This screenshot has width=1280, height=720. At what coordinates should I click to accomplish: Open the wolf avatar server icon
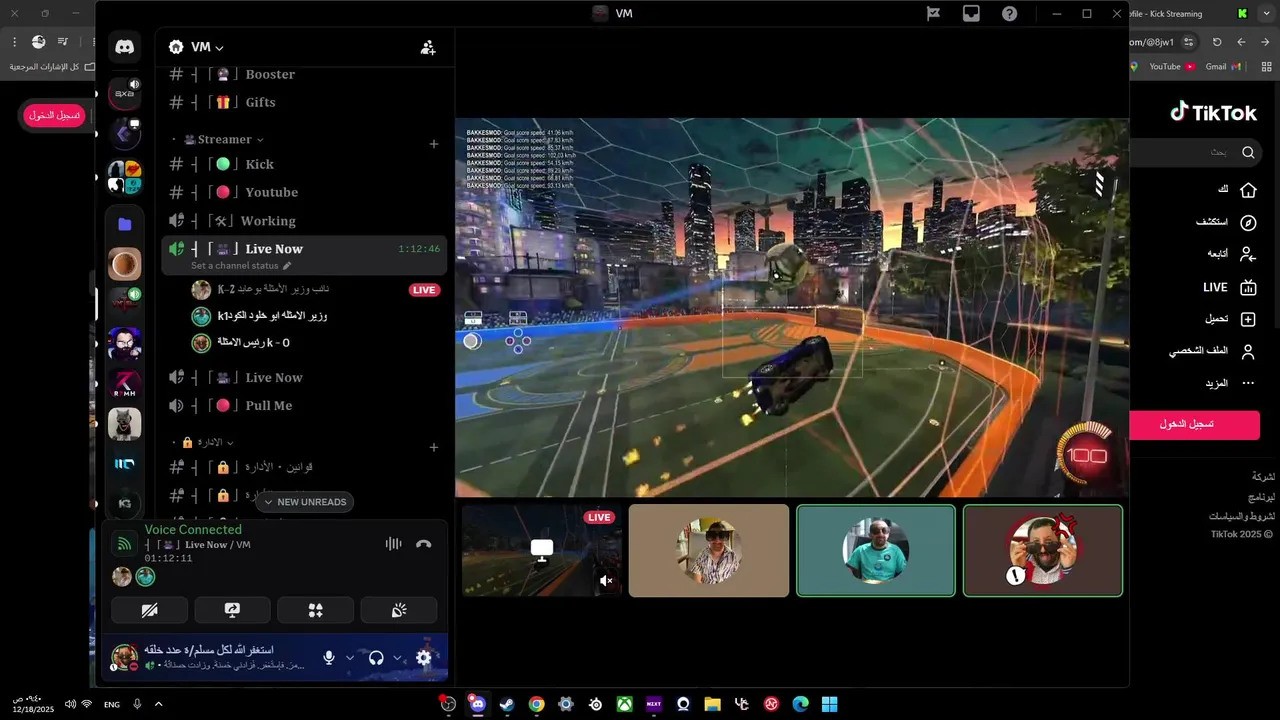tap(125, 424)
